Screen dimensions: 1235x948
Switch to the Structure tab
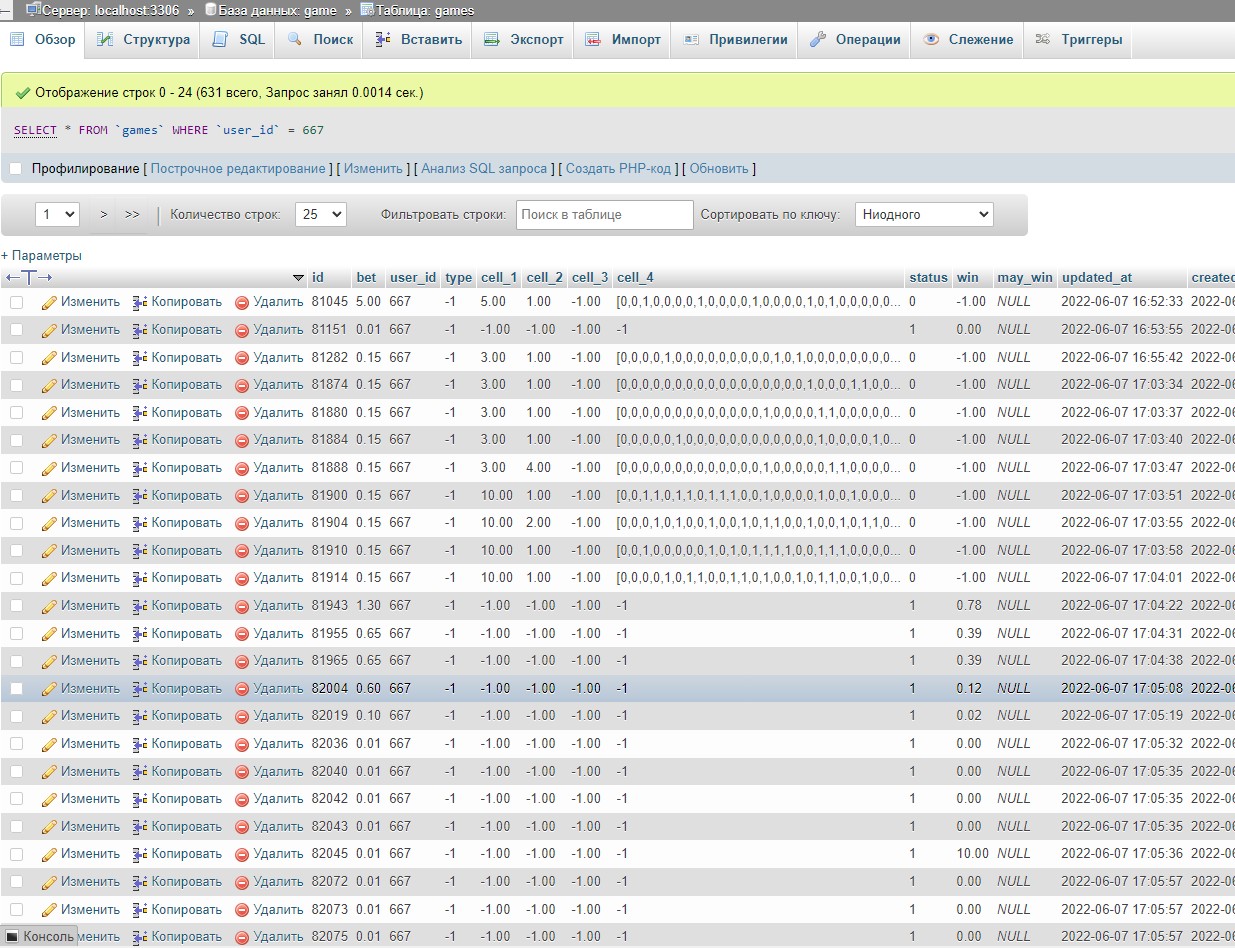(x=144, y=40)
